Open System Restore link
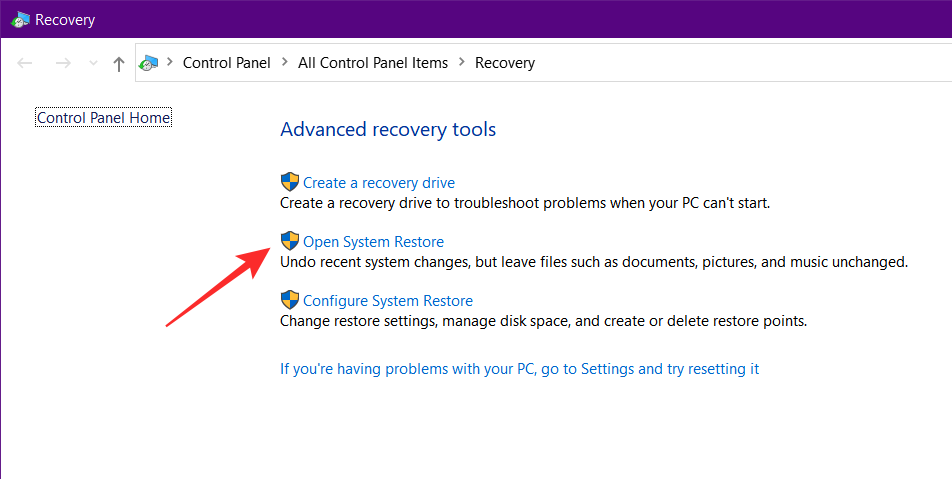Screen dimensions: 952x479 373,242
